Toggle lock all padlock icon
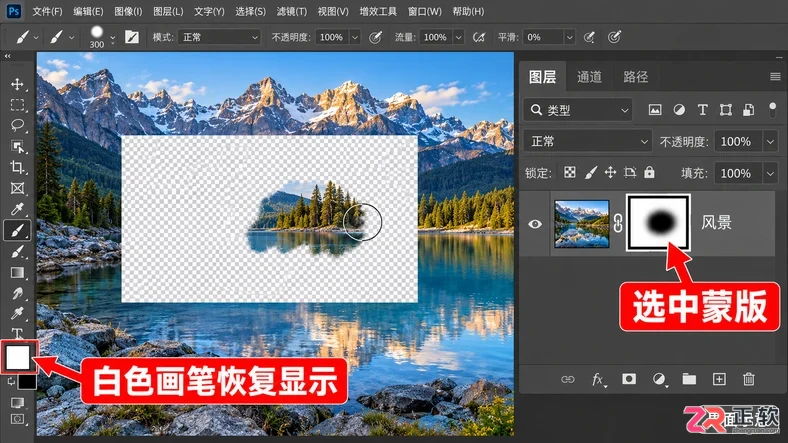Viewport: 788px width, 443px height. click(x=649, y=172)
